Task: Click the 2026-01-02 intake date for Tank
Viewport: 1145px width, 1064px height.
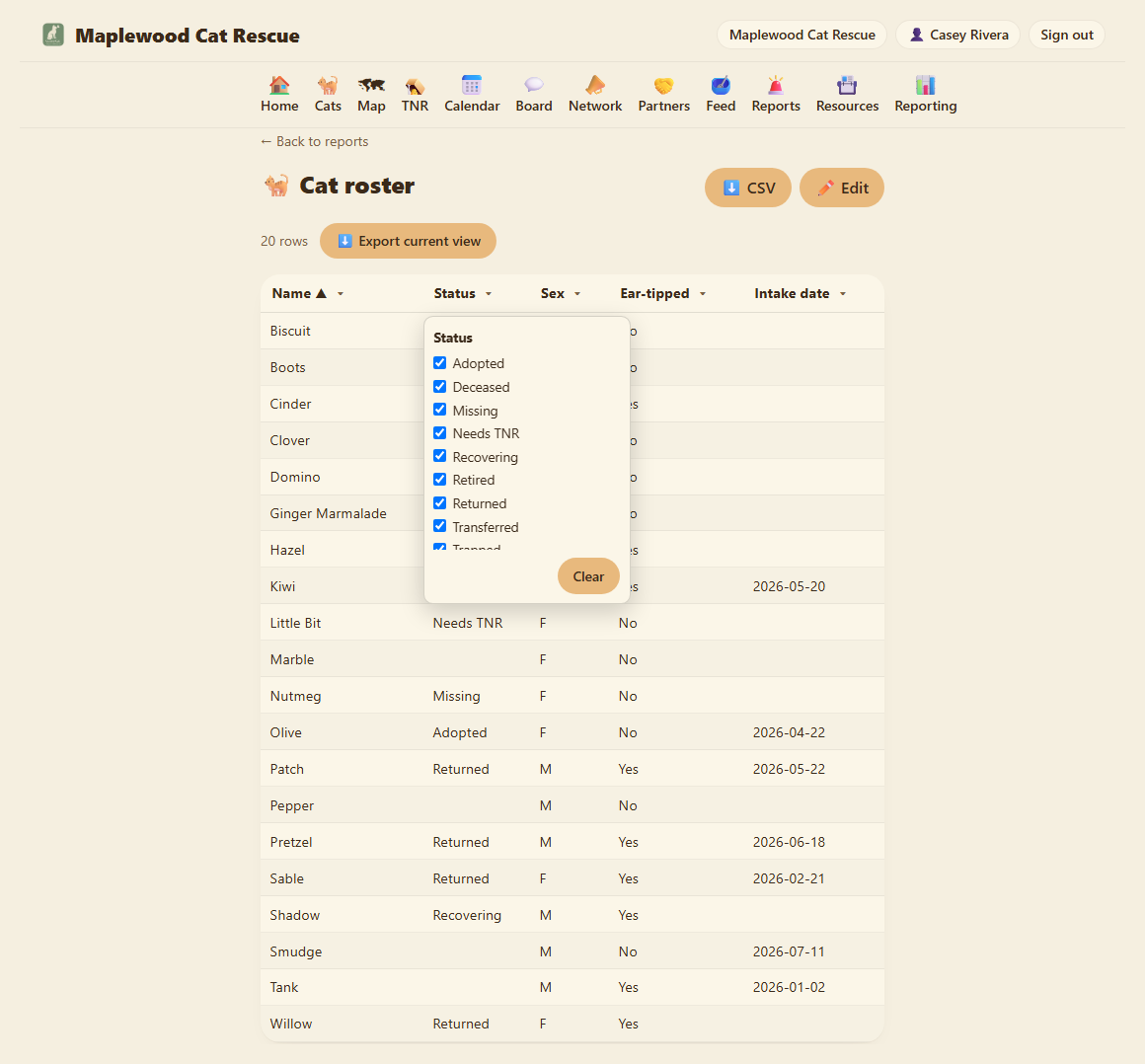Action: click(x=789, y=987)
